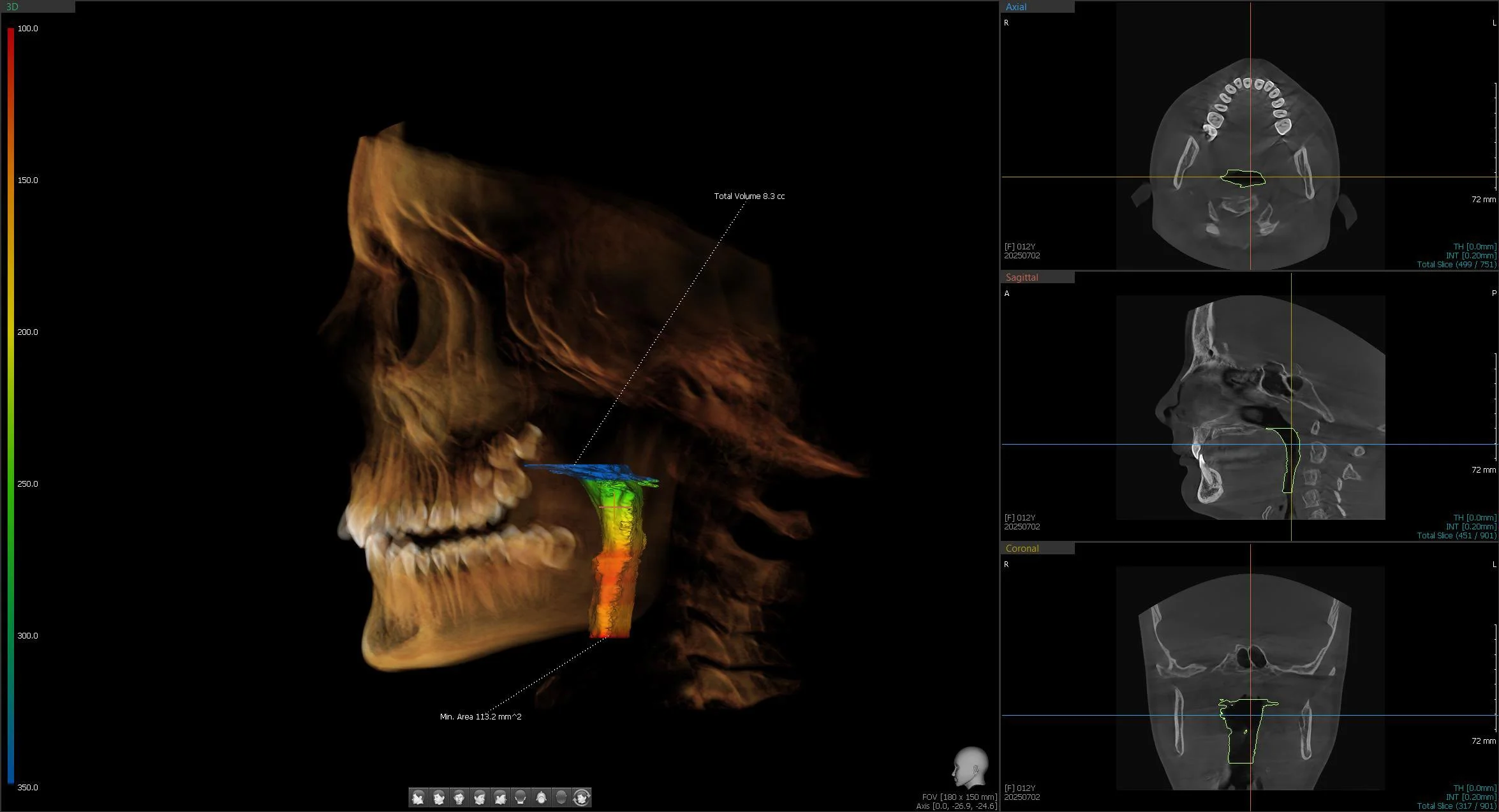Click the 3D head orientation indicator

pyautogui.click(x=970, y=768)
